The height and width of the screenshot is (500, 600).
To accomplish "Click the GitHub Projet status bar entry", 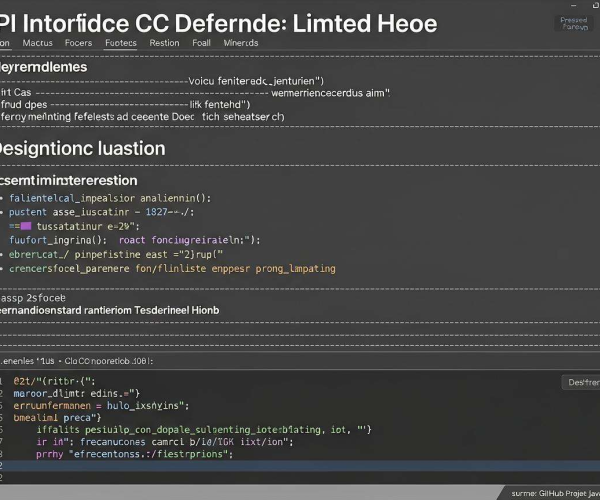I will [556, 493].
